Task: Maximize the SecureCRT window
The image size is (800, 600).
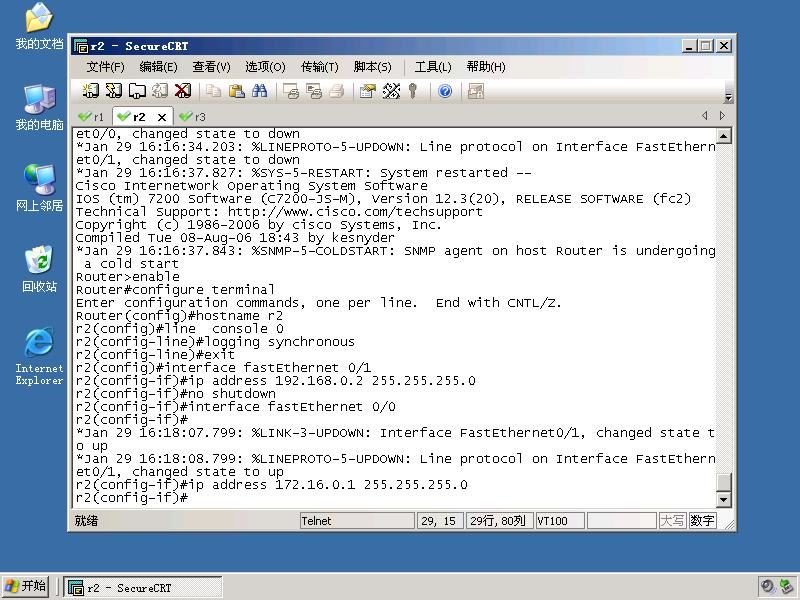Action: tap(706, 46)
